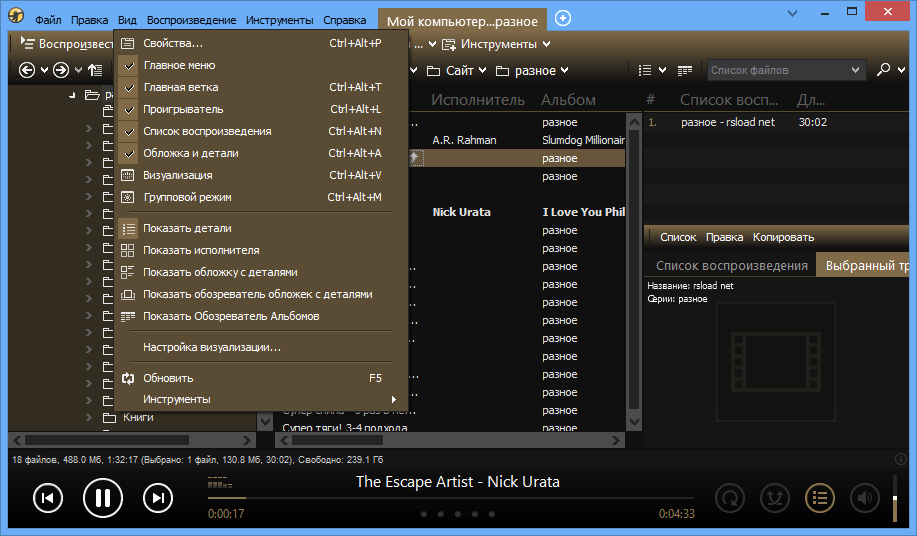Viewport: 917px width, 536px height.
Task: Click the highlighted now-playing list icon
Action: [x=819, y=498]
